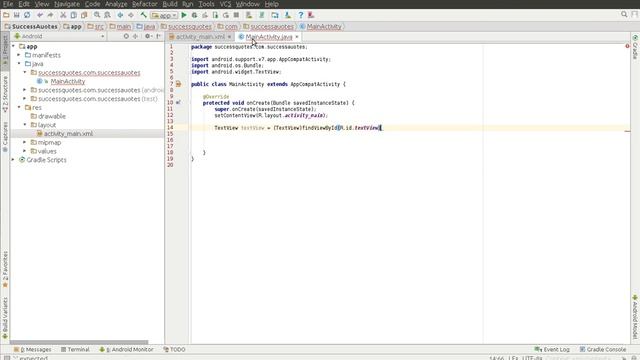The image size is (640, 360).
Task: Click the collapse all icon in project panel
Action: (x=135, y=36)
